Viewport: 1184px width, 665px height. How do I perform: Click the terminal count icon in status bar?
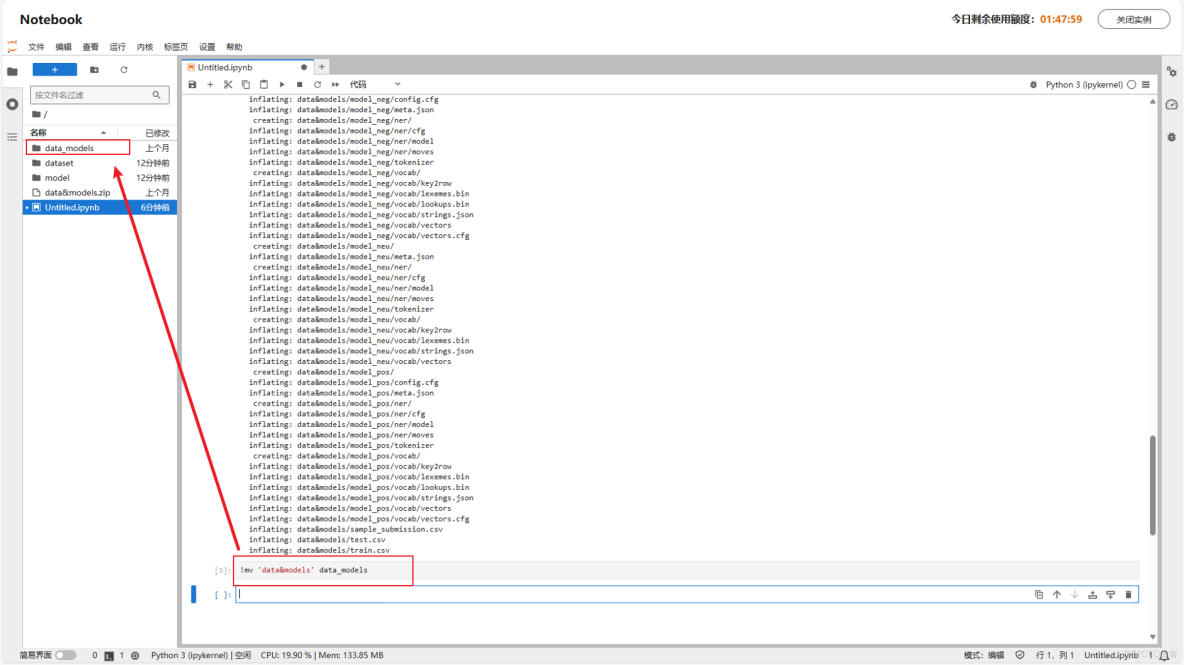(109, 656)
